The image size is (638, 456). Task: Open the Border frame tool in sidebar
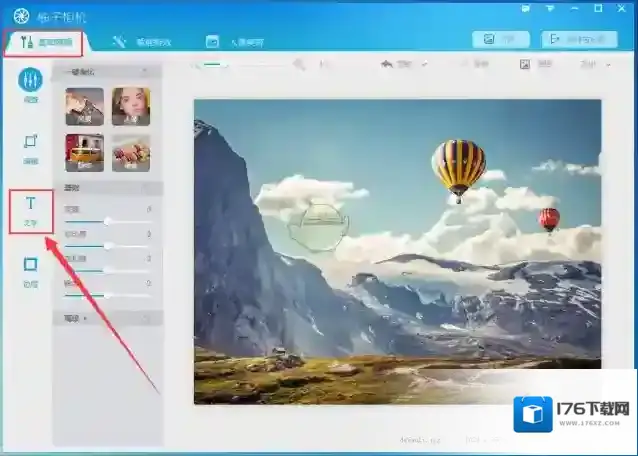[x=30, y=269]
